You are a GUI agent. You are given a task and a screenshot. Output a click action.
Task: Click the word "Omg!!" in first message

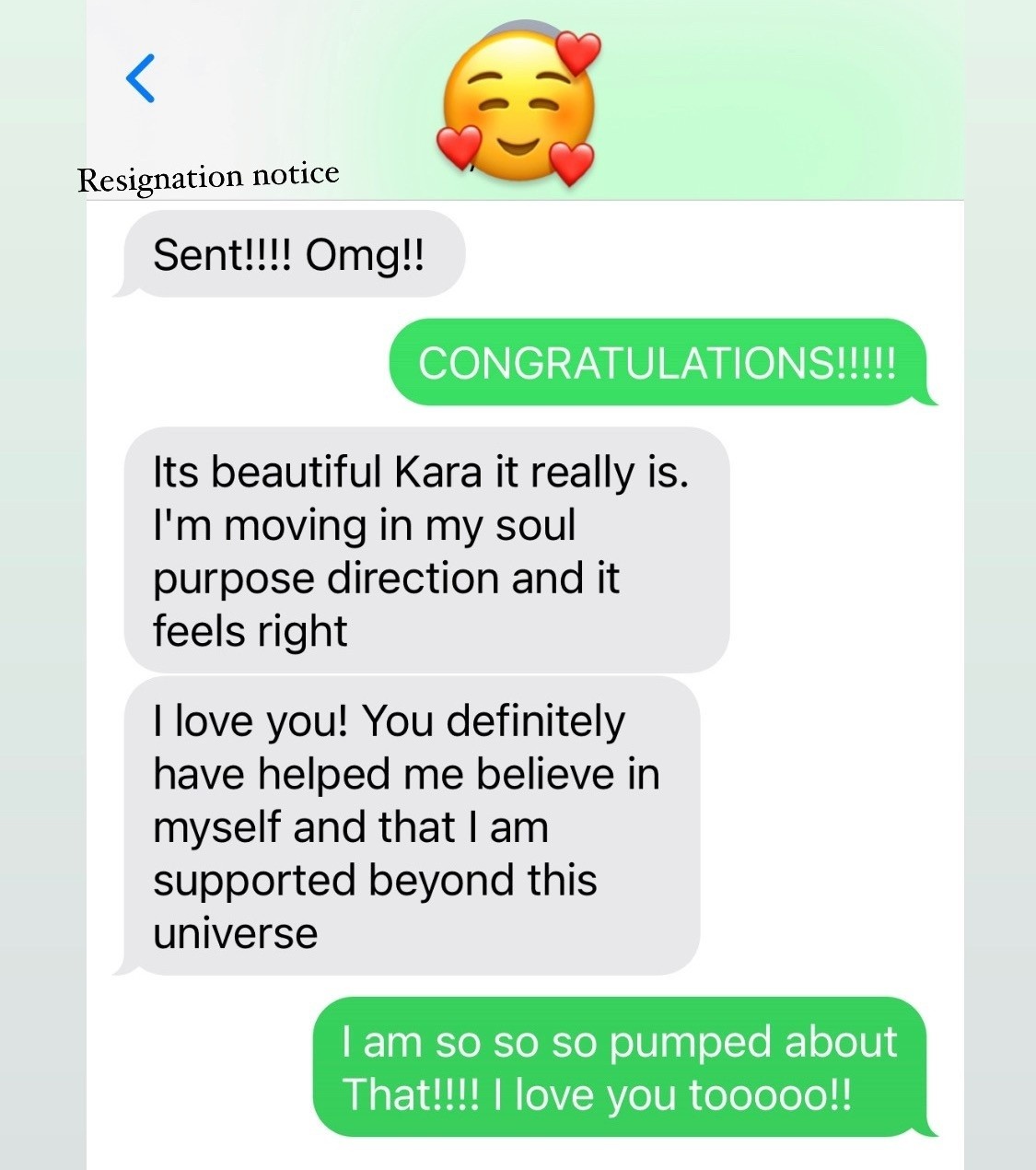coord(366,255)
